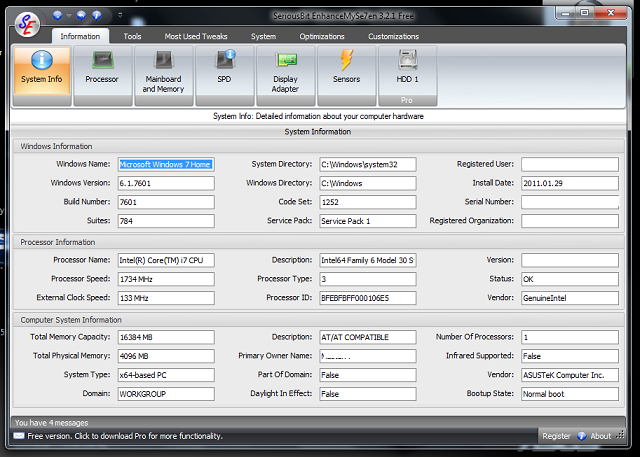
Task: Click the Primary Owner Name field
Action: [368, 356]
